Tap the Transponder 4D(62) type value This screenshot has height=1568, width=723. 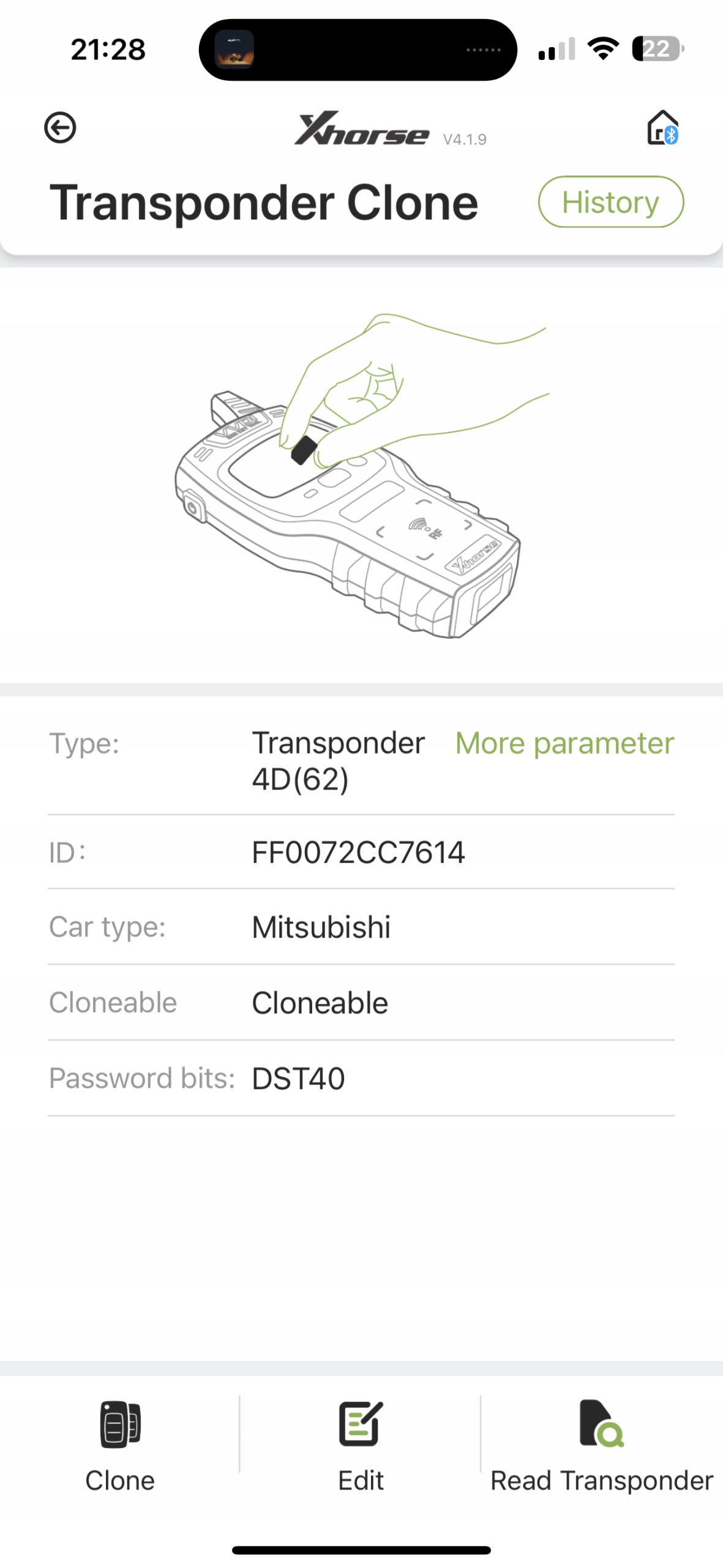(338, 761)
